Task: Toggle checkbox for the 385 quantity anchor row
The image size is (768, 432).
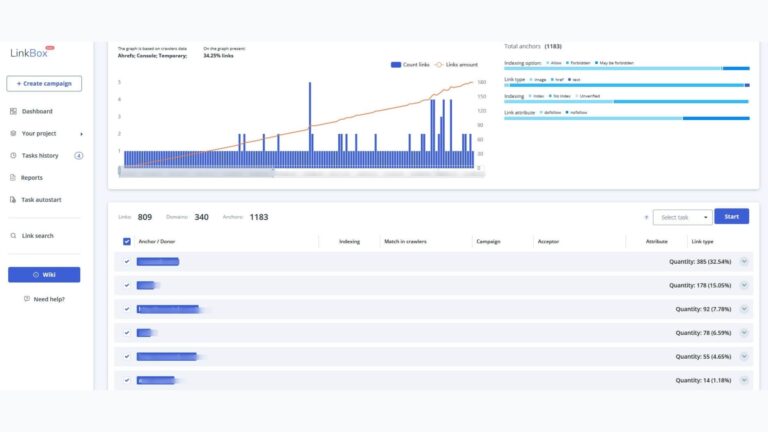Action: point(127,262)
